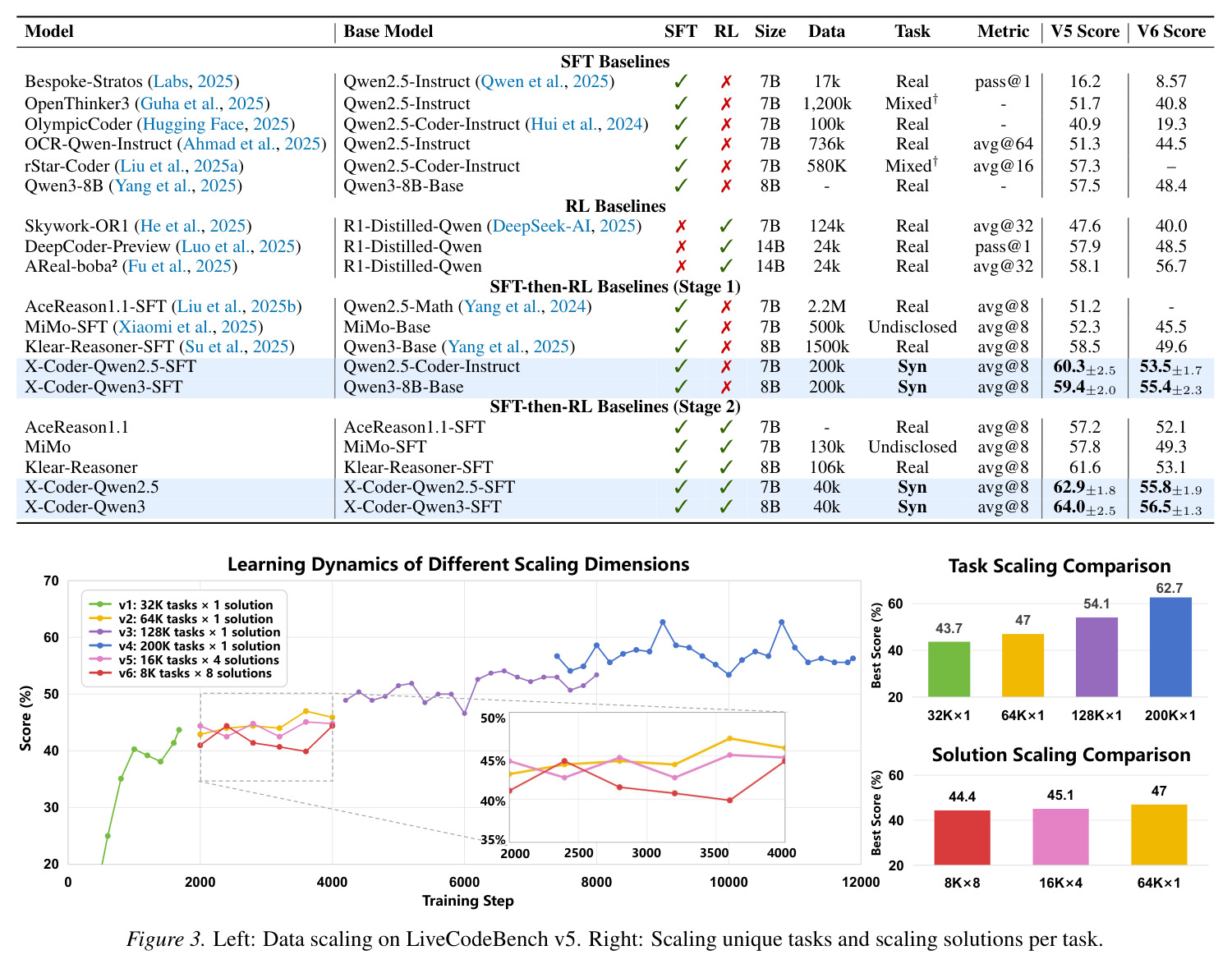This screenshot has height=964, width=1232.
Task: Click the SFT checkmark in MiMo-SFT row
Action: (x=680, y=327)
